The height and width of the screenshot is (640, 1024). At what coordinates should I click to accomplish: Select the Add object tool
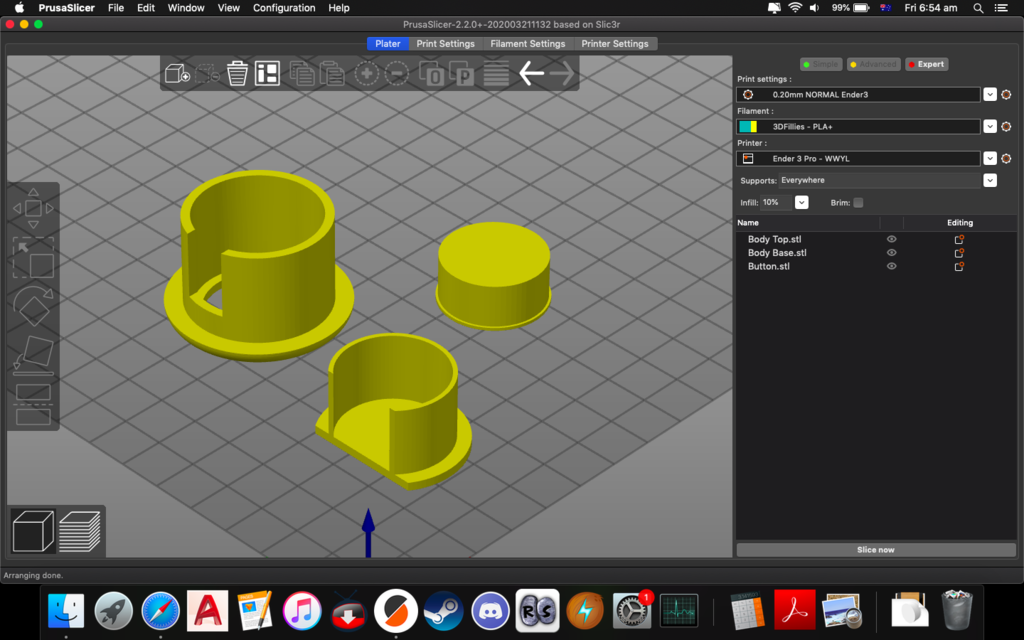click(176, 73)
